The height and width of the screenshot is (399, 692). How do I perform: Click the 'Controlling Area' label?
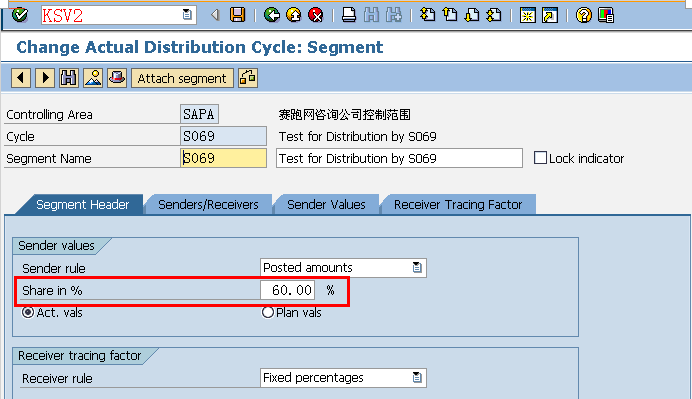tap(49, 115)
